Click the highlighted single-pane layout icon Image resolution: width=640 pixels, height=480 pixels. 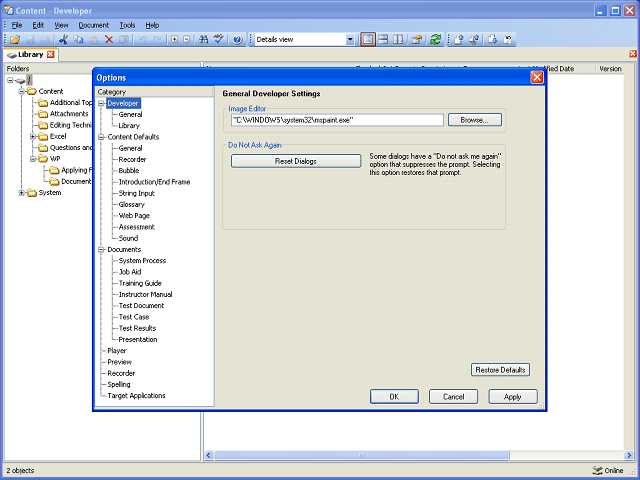point(368,40)
